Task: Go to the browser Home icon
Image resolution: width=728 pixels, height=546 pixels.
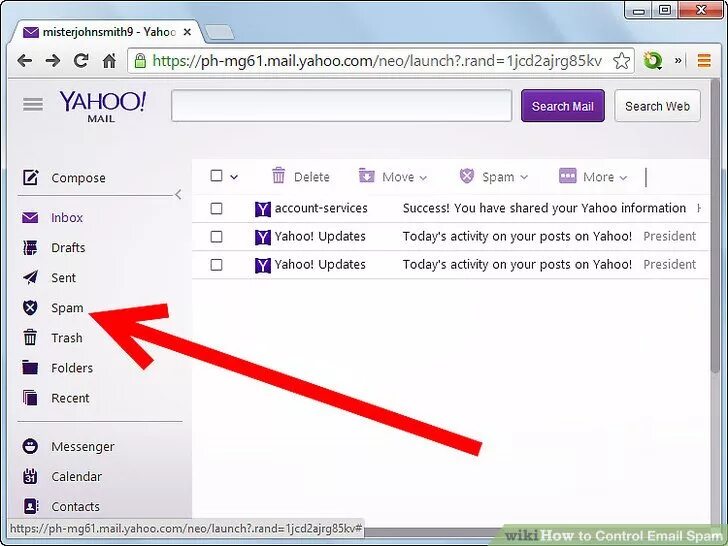Action: coord(109,60)
